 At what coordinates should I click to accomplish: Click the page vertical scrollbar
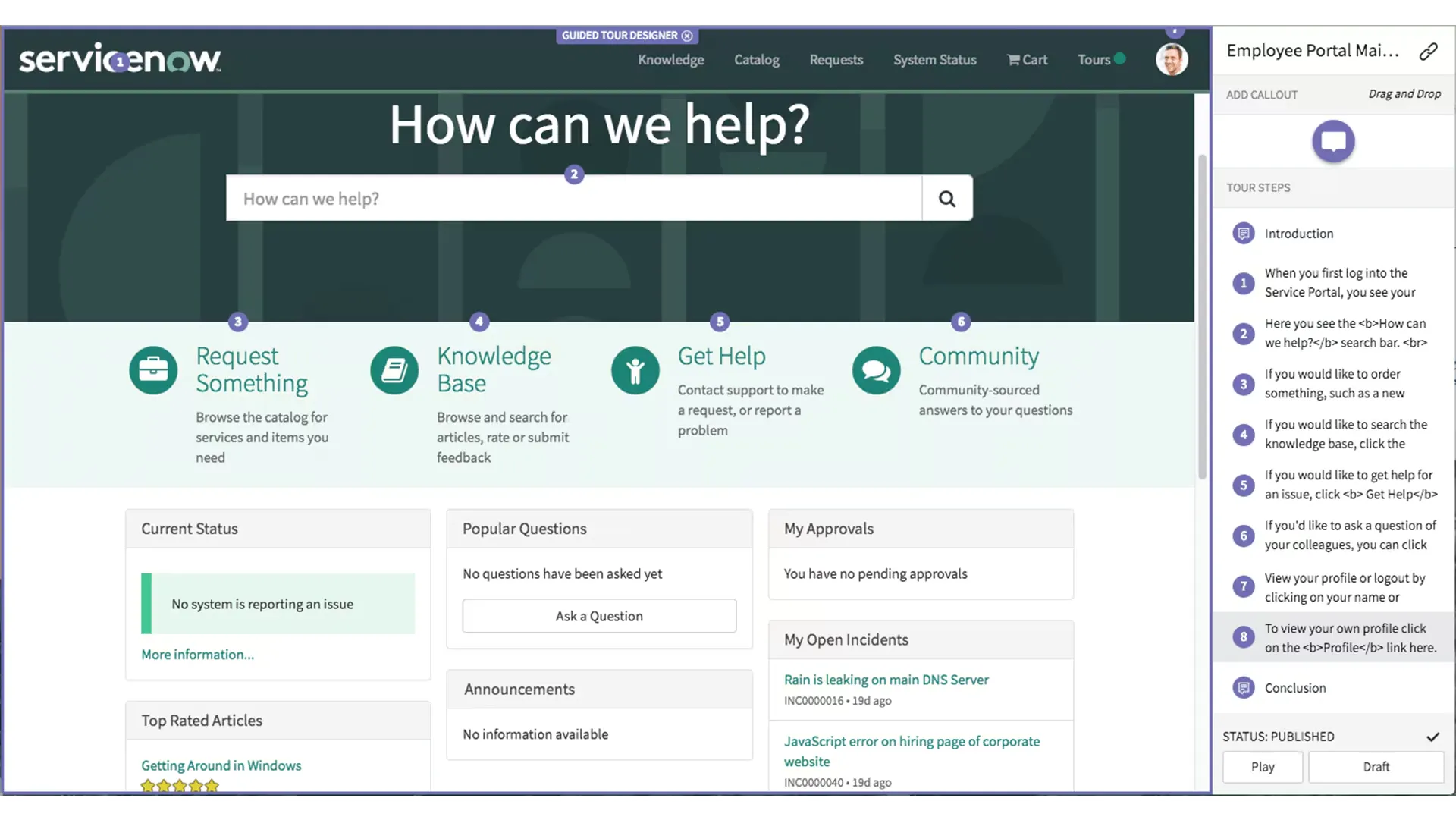(x=1202, y=319)
